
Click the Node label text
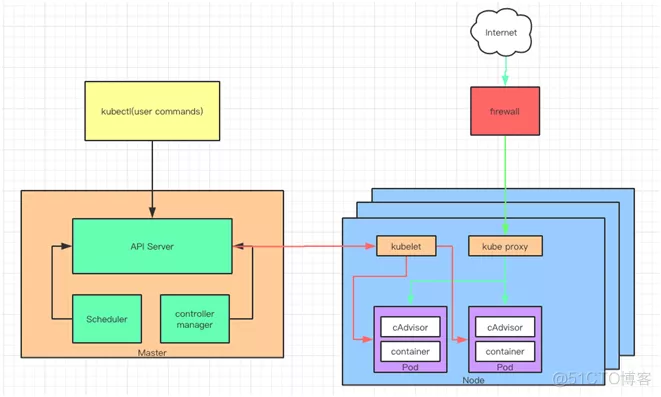click(473, 380)
